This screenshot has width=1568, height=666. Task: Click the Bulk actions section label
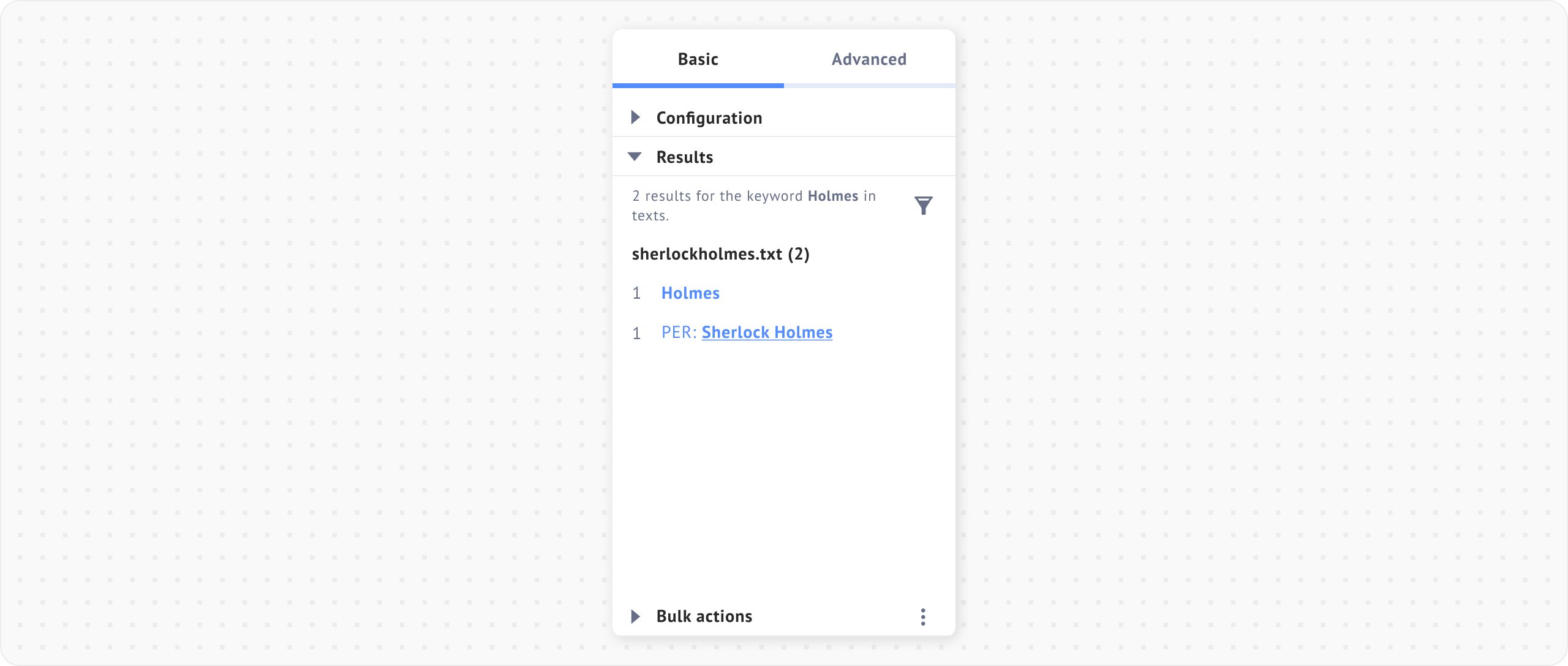[x=704, y=616]
